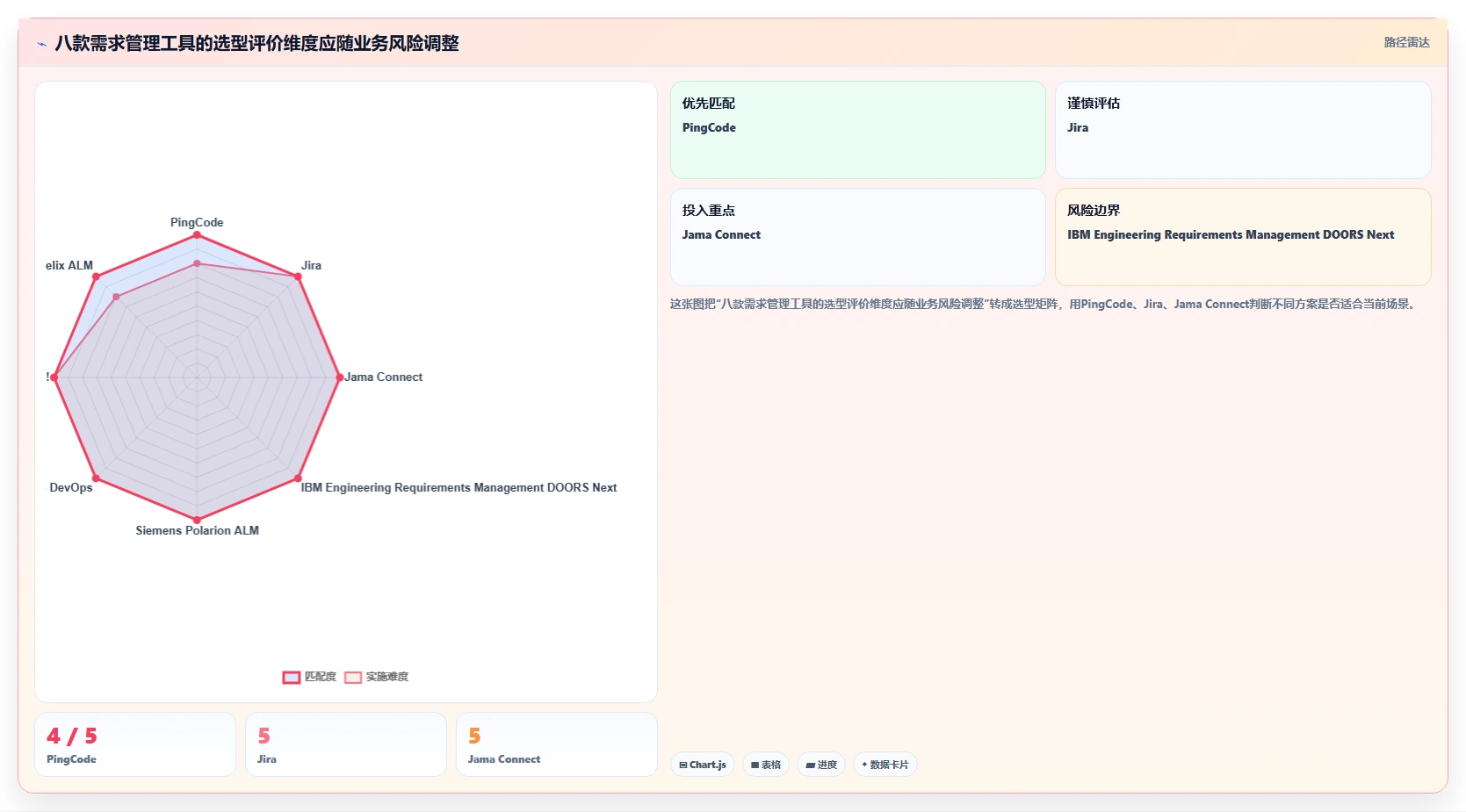Click the Jama Connect radar data point

click(340, 377)
